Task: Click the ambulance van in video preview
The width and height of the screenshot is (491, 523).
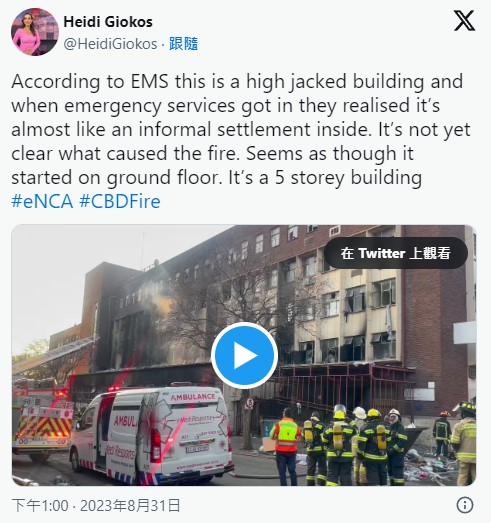Action: [x=151, y=435]
